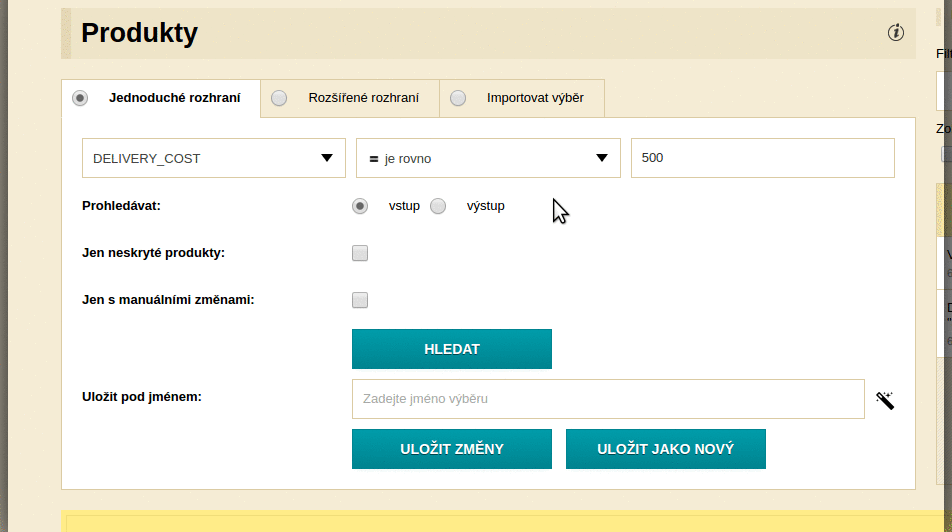The width and height of the screenshot is (952, 532).
Task: Toggle the cut-off checkbox at right edge
Action: 946,154
